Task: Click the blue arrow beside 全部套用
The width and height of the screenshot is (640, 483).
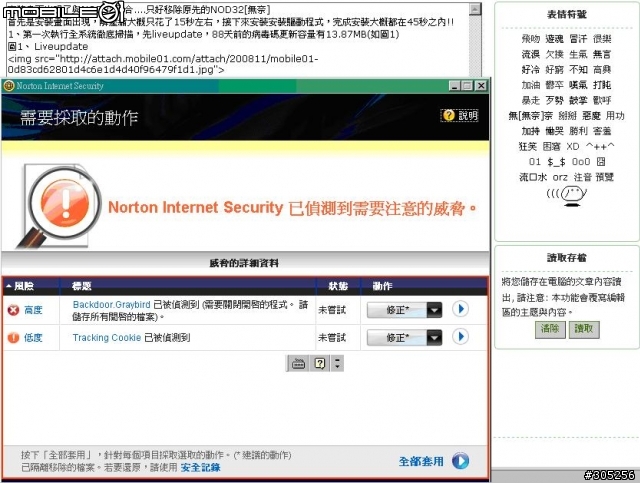Action: pos(460,461)
